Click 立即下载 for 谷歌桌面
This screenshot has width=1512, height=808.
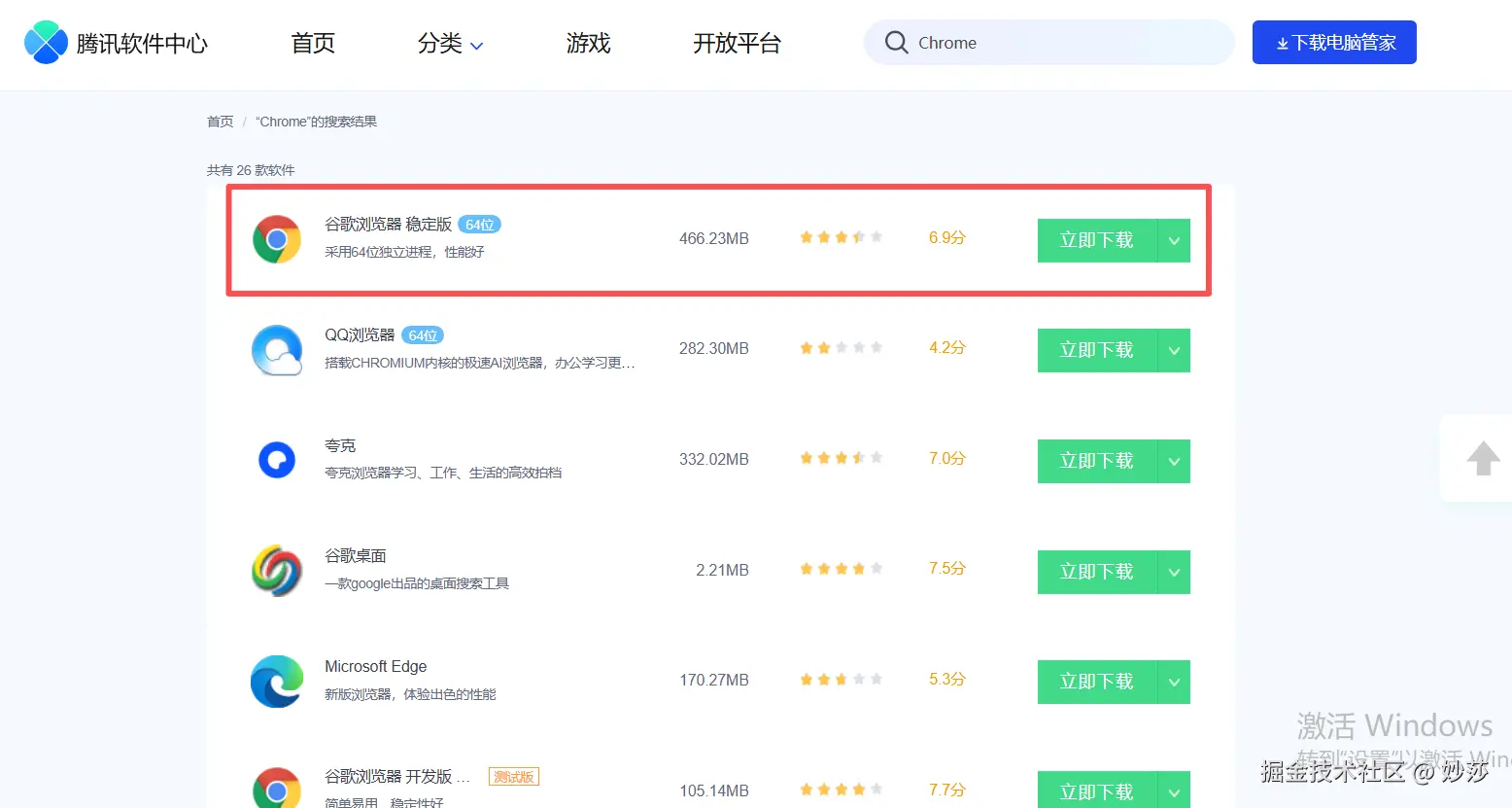1097,572
